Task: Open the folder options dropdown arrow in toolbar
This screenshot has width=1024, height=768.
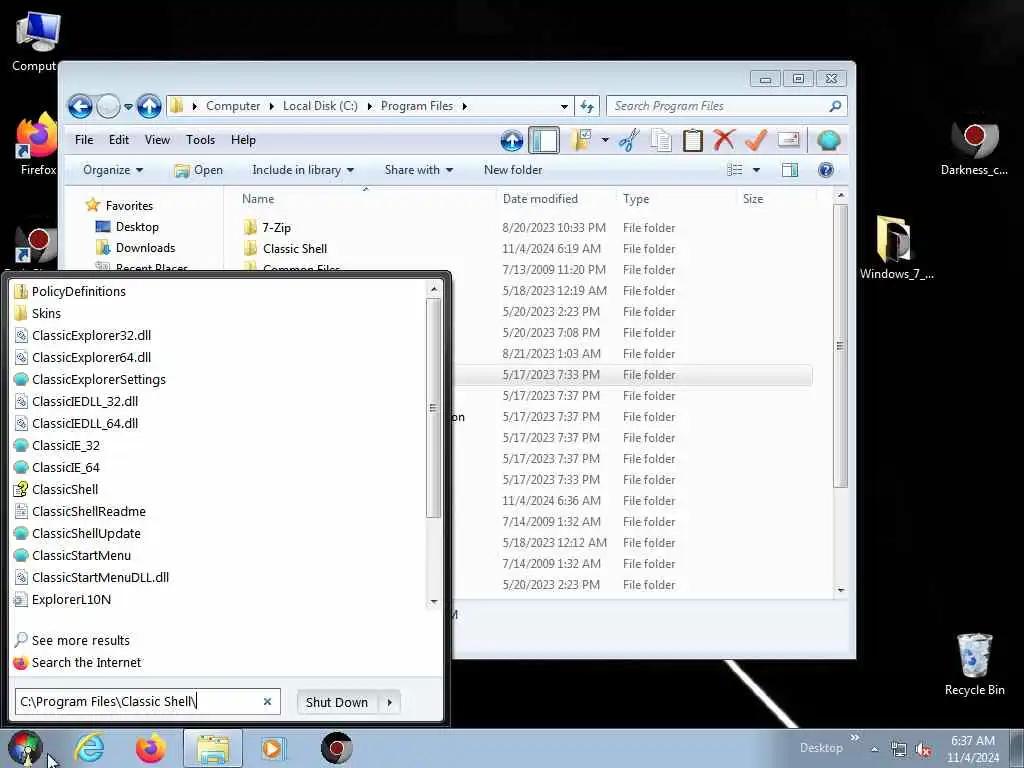Action: point(605,140)
